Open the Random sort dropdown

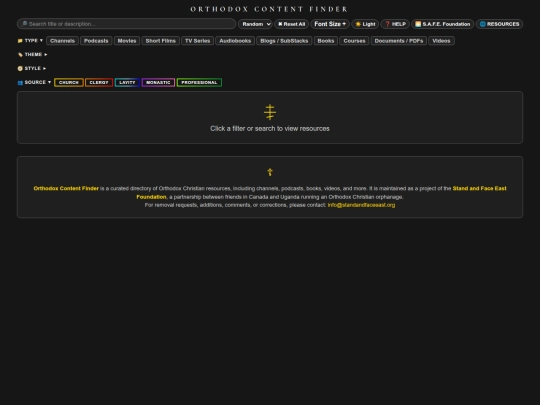[255, 24]
